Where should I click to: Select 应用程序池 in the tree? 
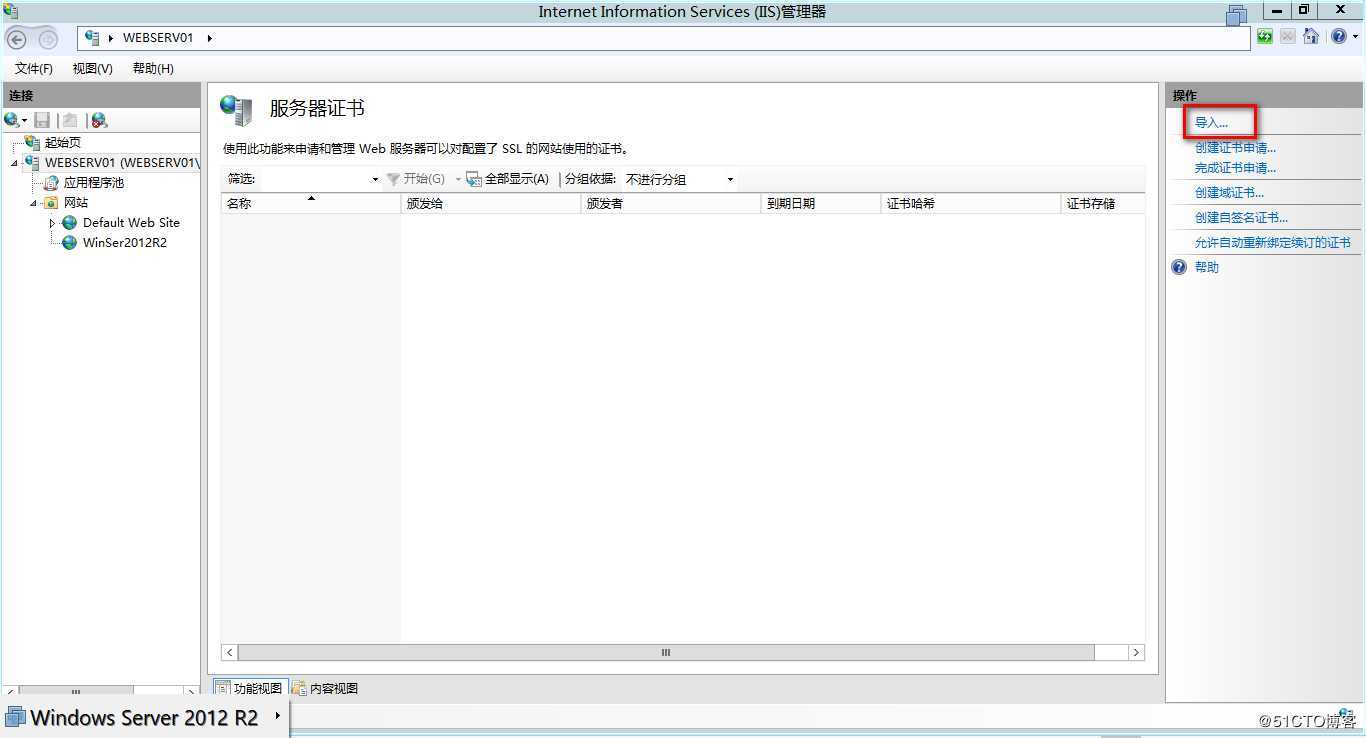coord(94,183)
